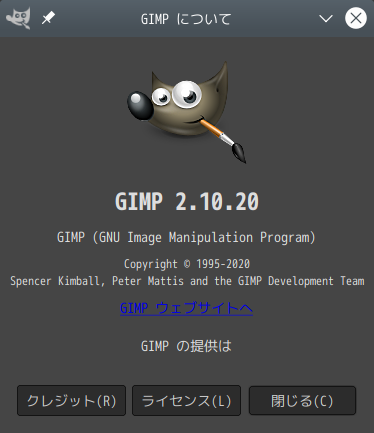Screen dimensions: 374x433
Task: Click the GIMP 2.10.20 version text
Action: coord(187,202)
